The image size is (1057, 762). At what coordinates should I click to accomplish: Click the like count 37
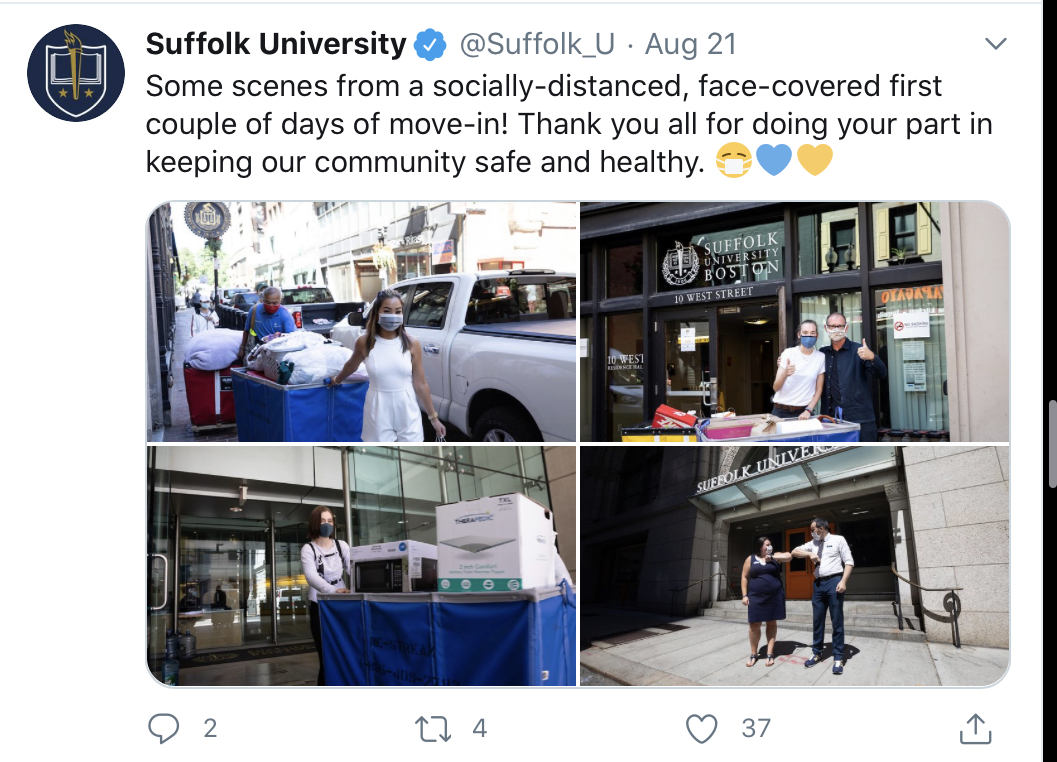point(756,728)
